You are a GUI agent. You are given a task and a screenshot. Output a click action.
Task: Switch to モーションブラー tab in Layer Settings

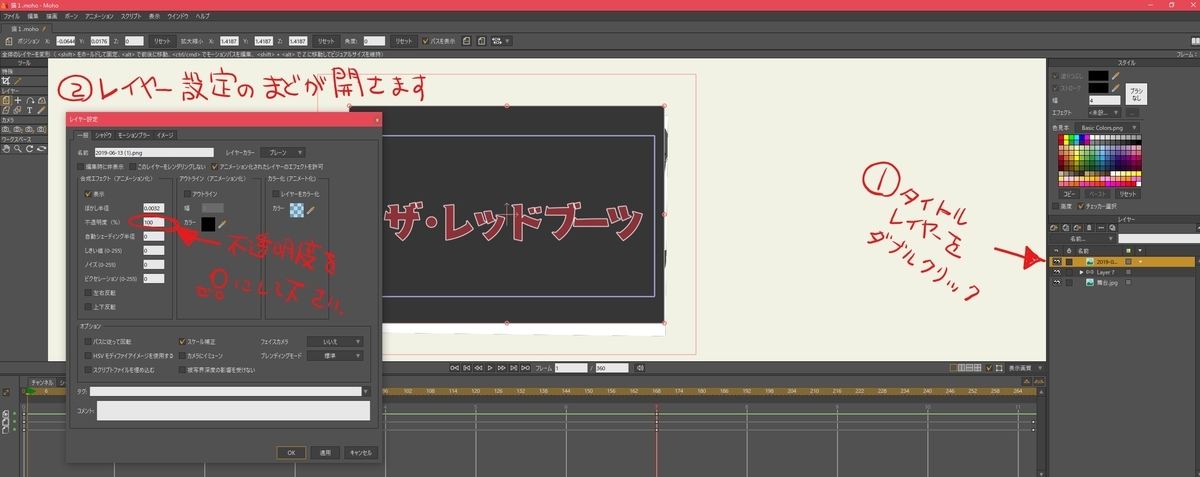click(x=133, y=135)
